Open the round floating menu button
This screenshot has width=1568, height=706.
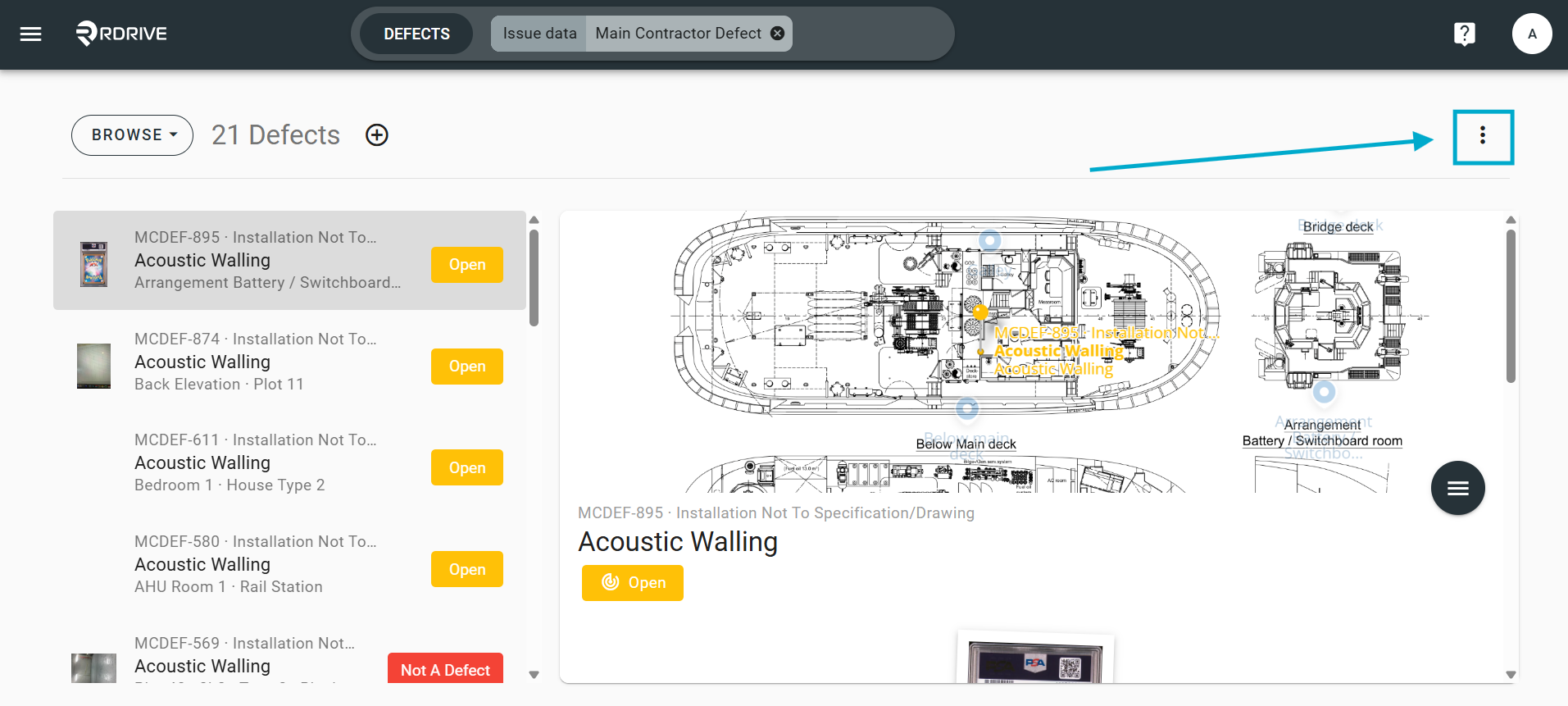click(x=1457, y=489)
